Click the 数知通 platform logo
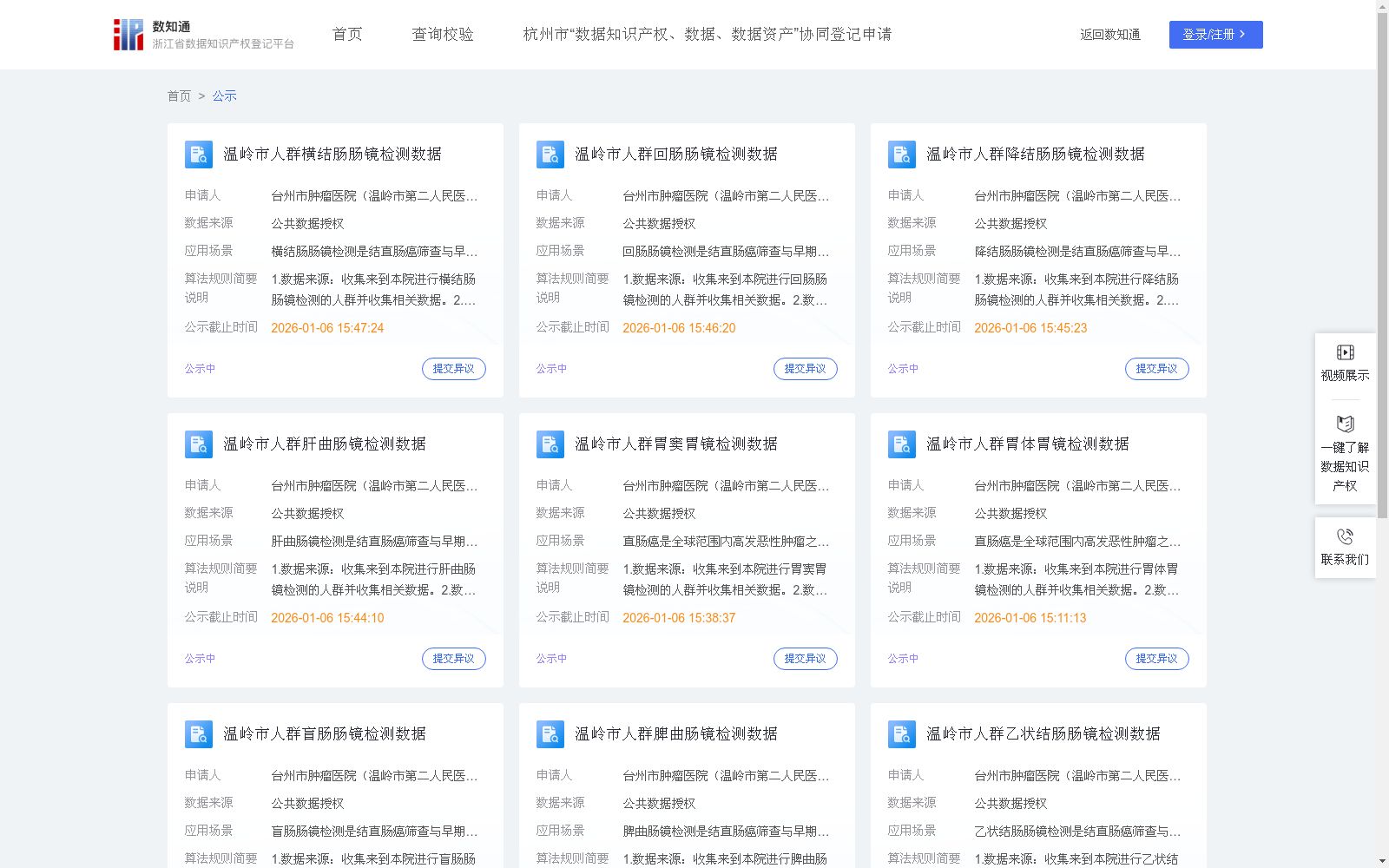Image resolution: width=1389 pixels, height=868 pixels. 203,35
